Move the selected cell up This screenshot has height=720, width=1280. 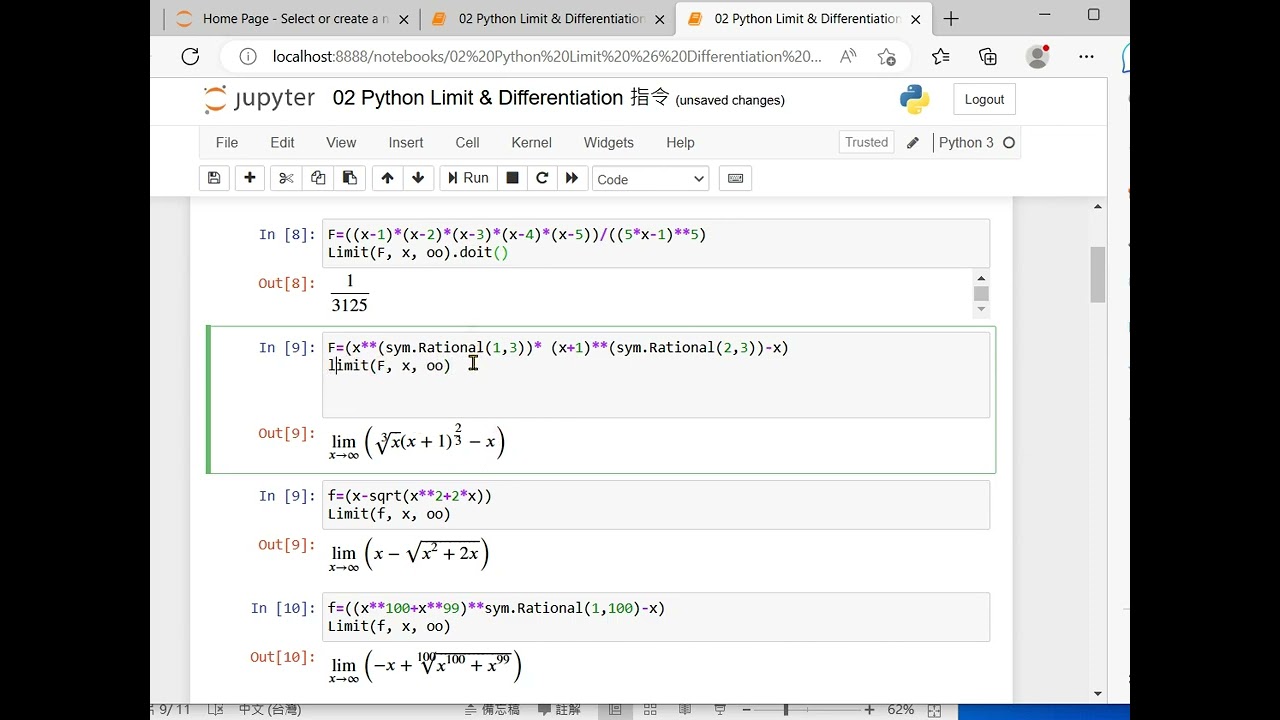pos(387,178)
